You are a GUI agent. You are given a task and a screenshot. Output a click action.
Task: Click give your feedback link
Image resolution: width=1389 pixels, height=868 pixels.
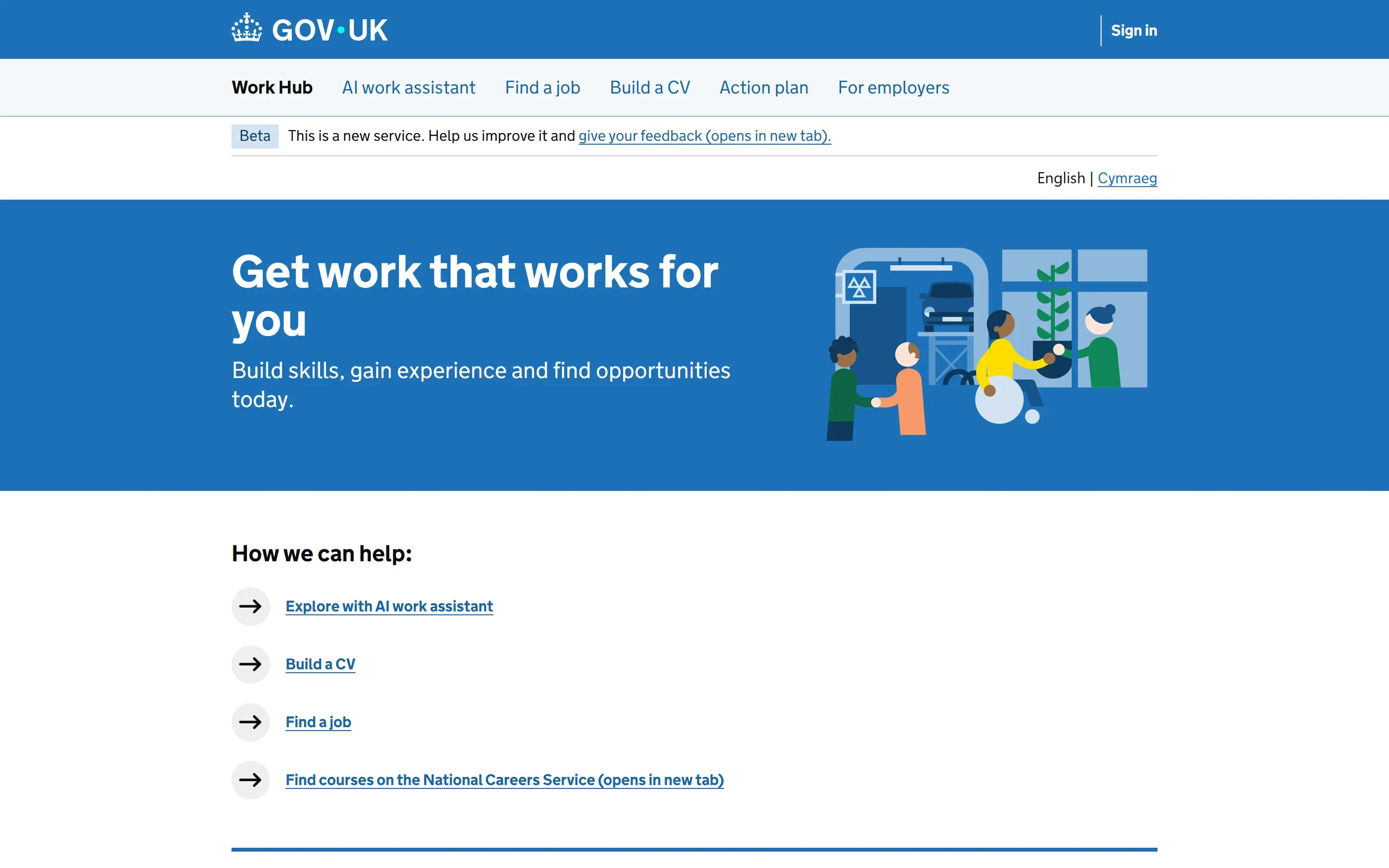[704, 136]
